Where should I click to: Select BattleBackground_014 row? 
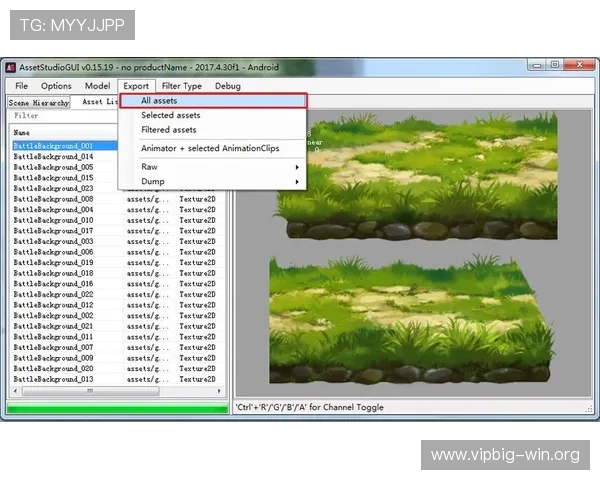pos(65,157)
